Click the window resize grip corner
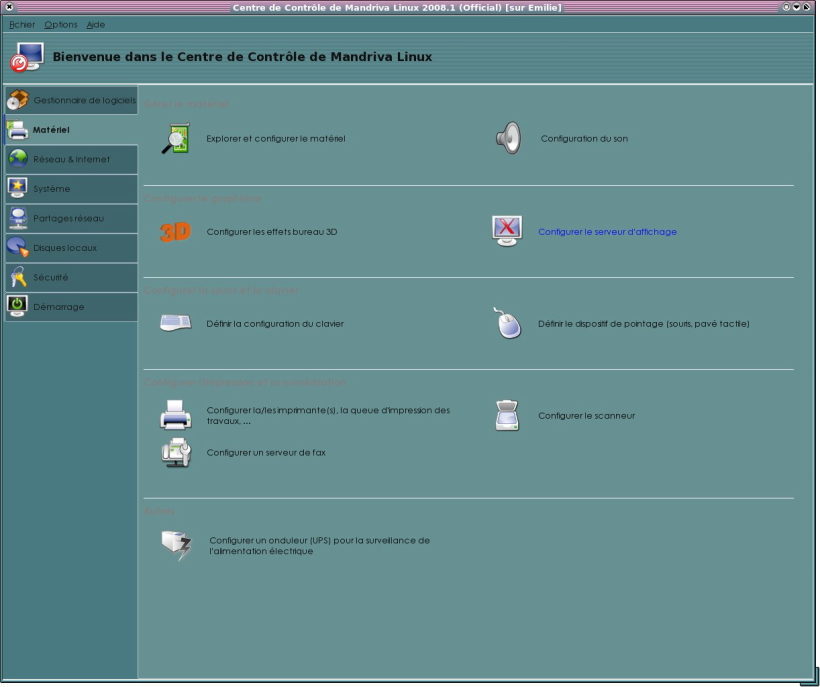The width and height of the screenshot is (820, 687). click(810, 675)
